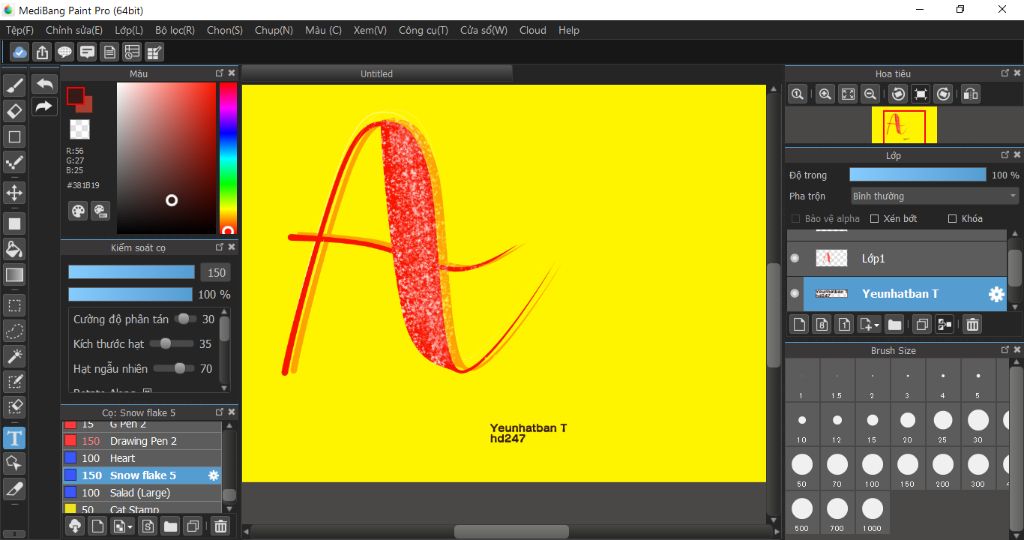
Task: Close the Kiểm soát cọ panel
Action: 231,247
